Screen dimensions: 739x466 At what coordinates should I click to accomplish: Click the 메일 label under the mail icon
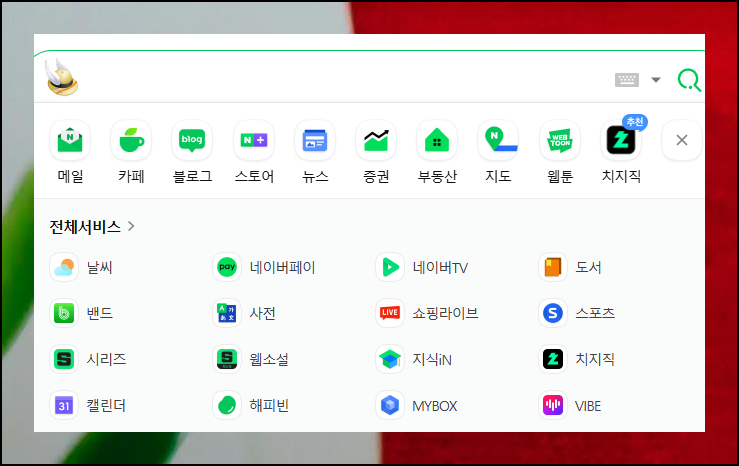click(70, 176)
